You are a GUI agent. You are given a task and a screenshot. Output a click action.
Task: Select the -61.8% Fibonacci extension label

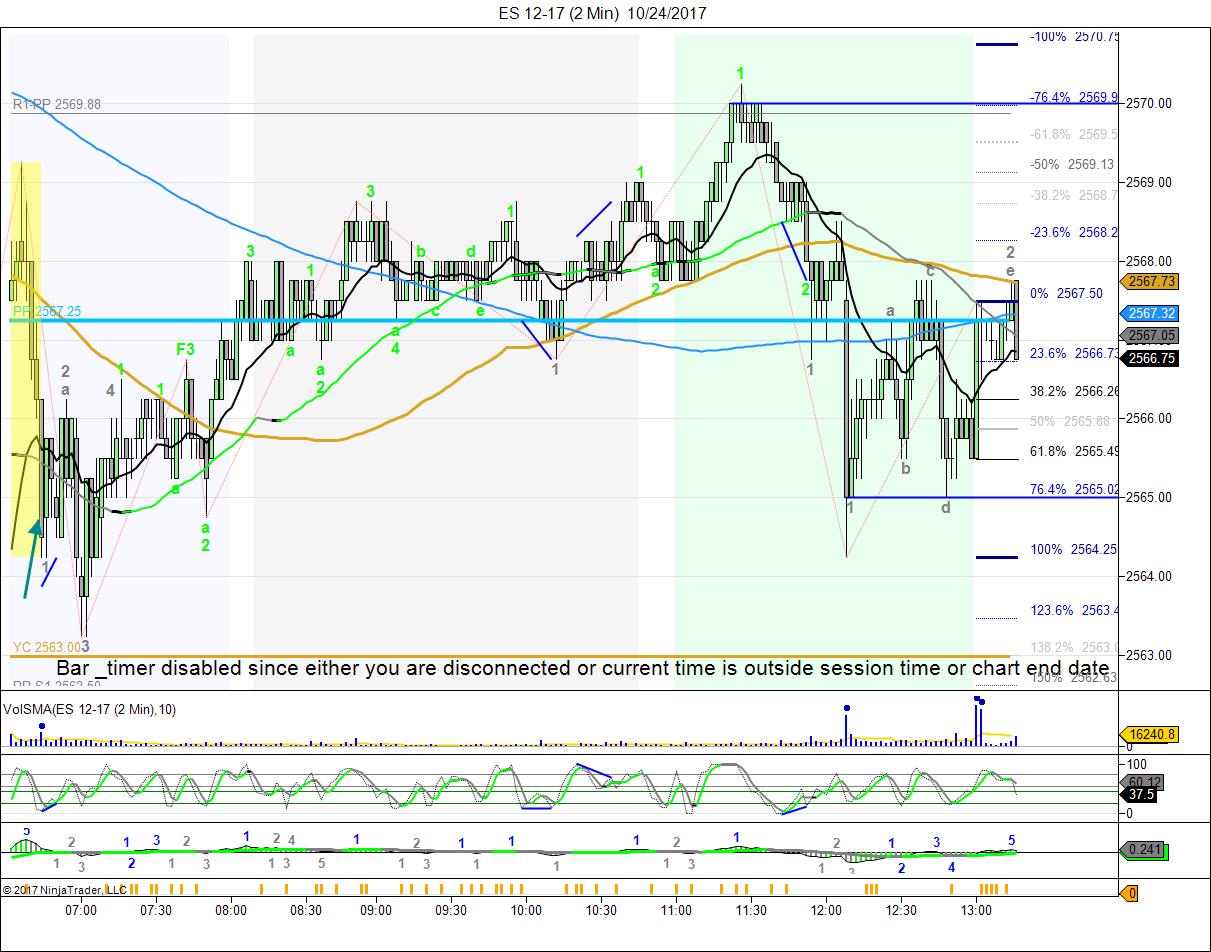pos(1074,134)
